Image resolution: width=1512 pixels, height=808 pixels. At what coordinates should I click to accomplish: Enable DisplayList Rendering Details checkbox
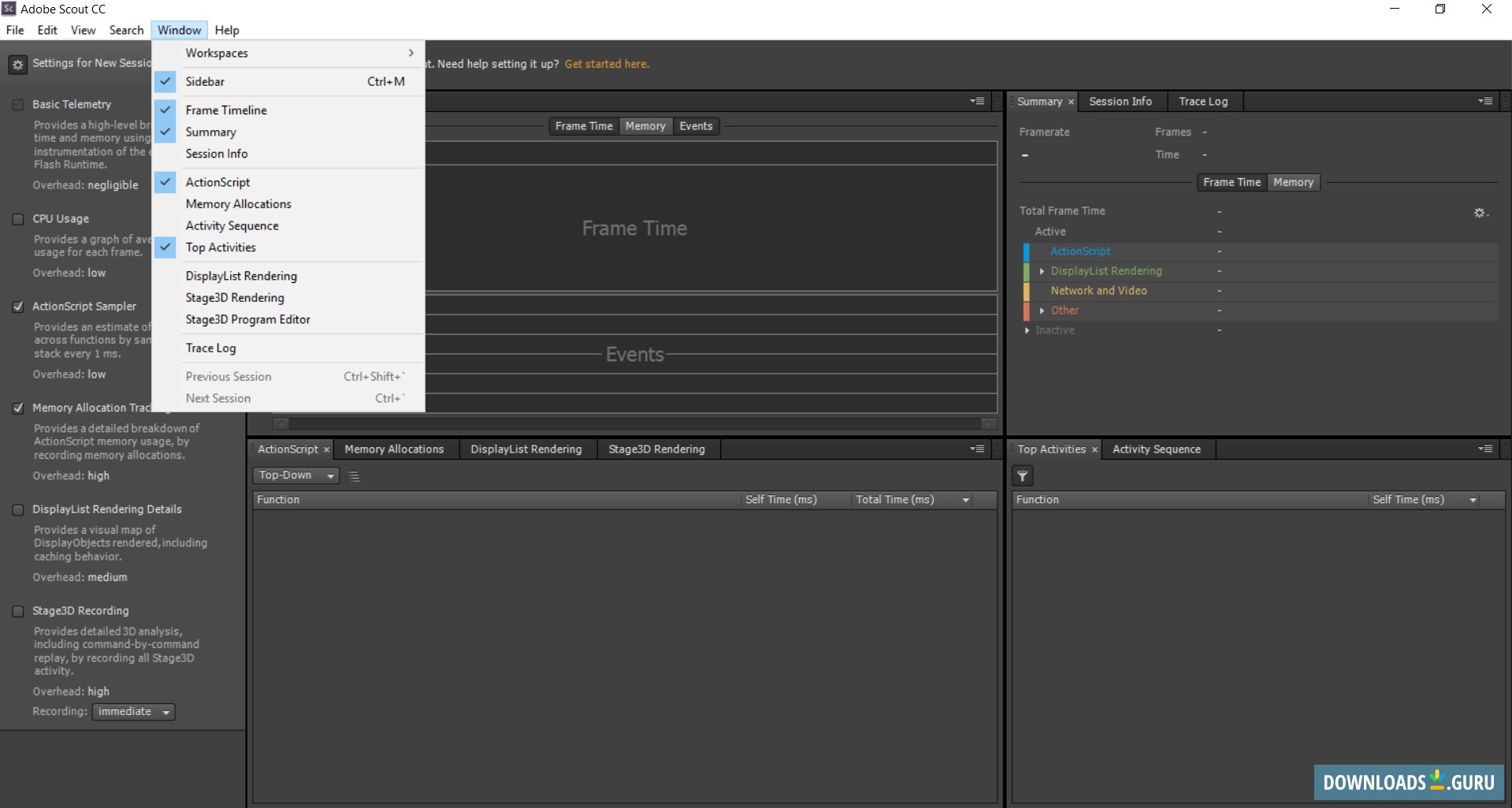(18, 510)
